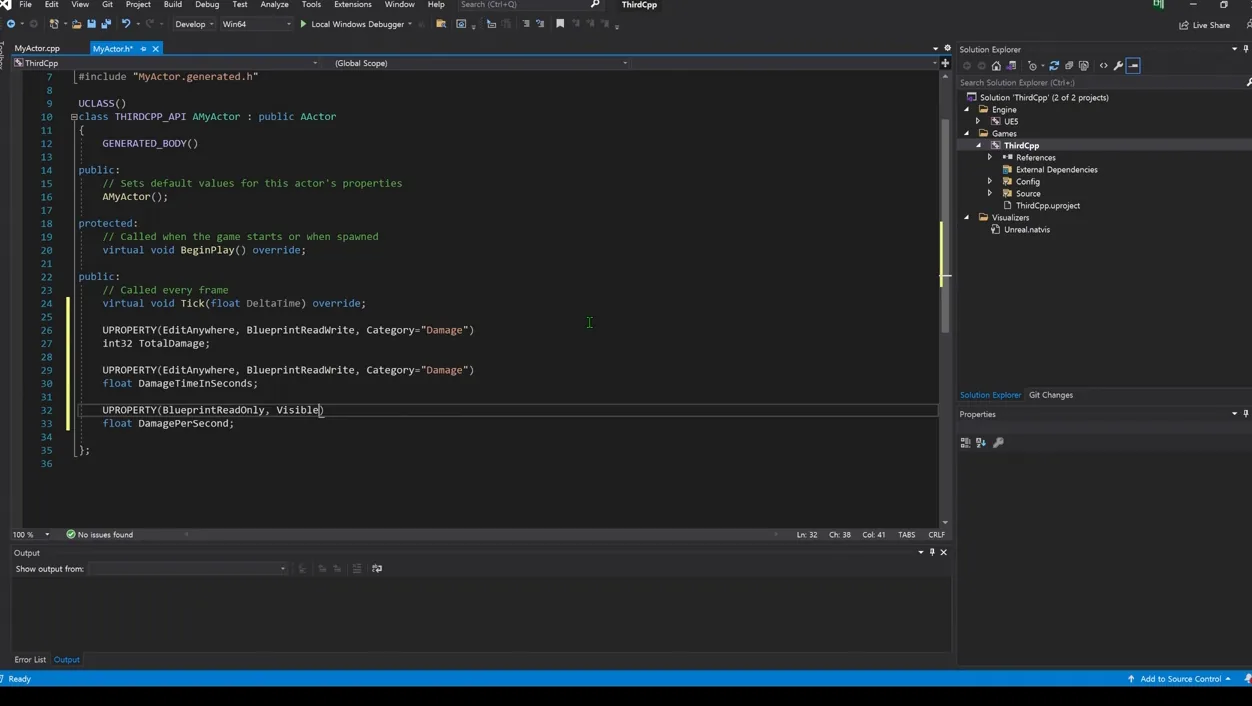
Task: Toggle auto-hide pin on Output panel
Action: (932, 552)
